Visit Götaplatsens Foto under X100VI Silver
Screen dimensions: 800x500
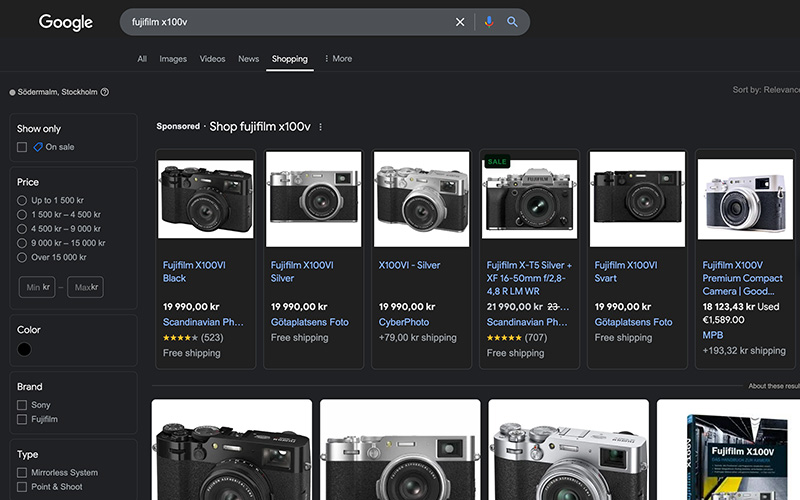click(x=310, y=322)
